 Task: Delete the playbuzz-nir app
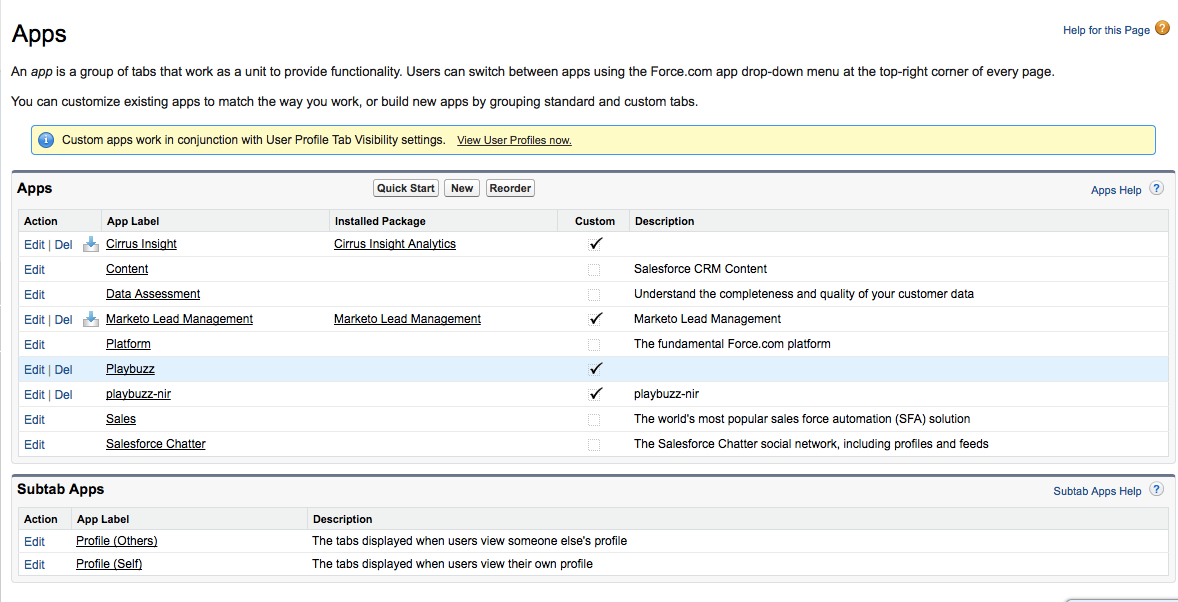63,395
